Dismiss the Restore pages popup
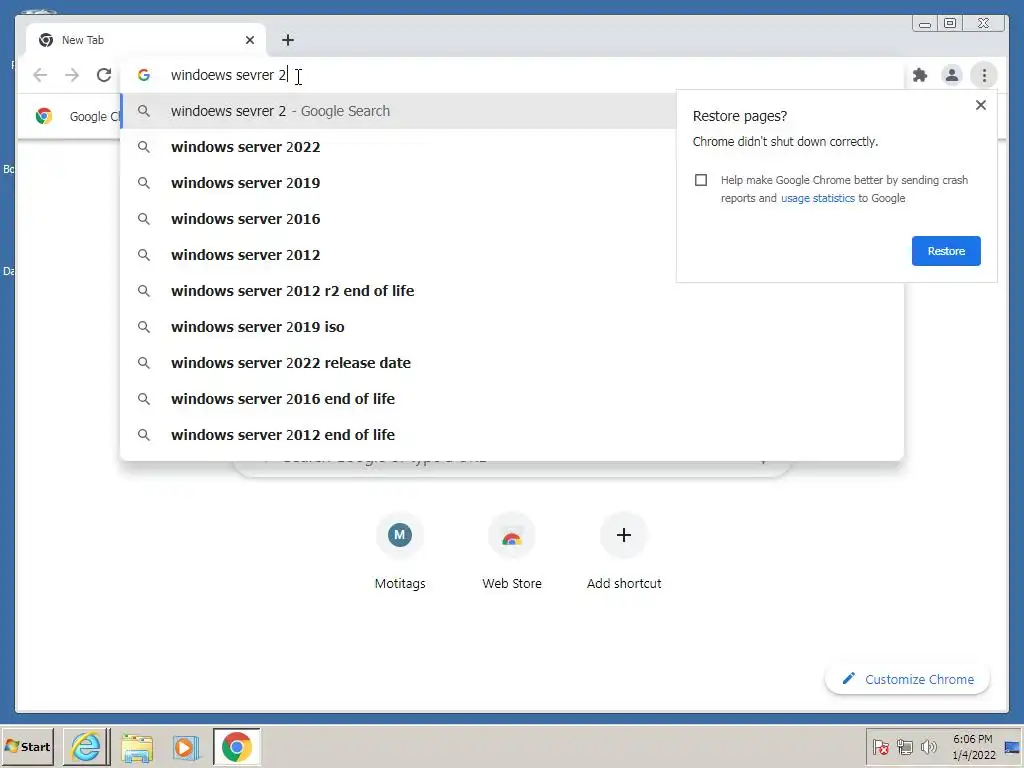Viewport: 1024px width, 768px height. point(980,105)
